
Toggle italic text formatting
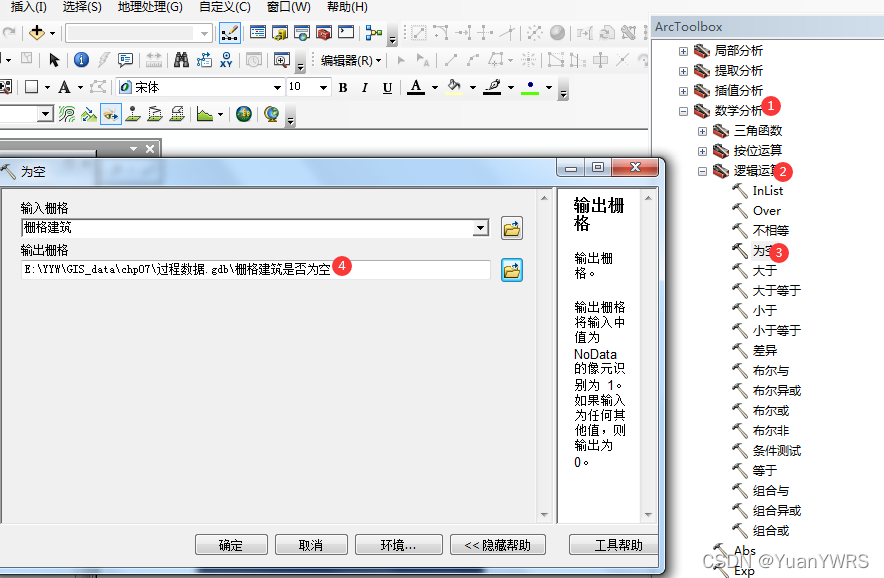[364, 86]
